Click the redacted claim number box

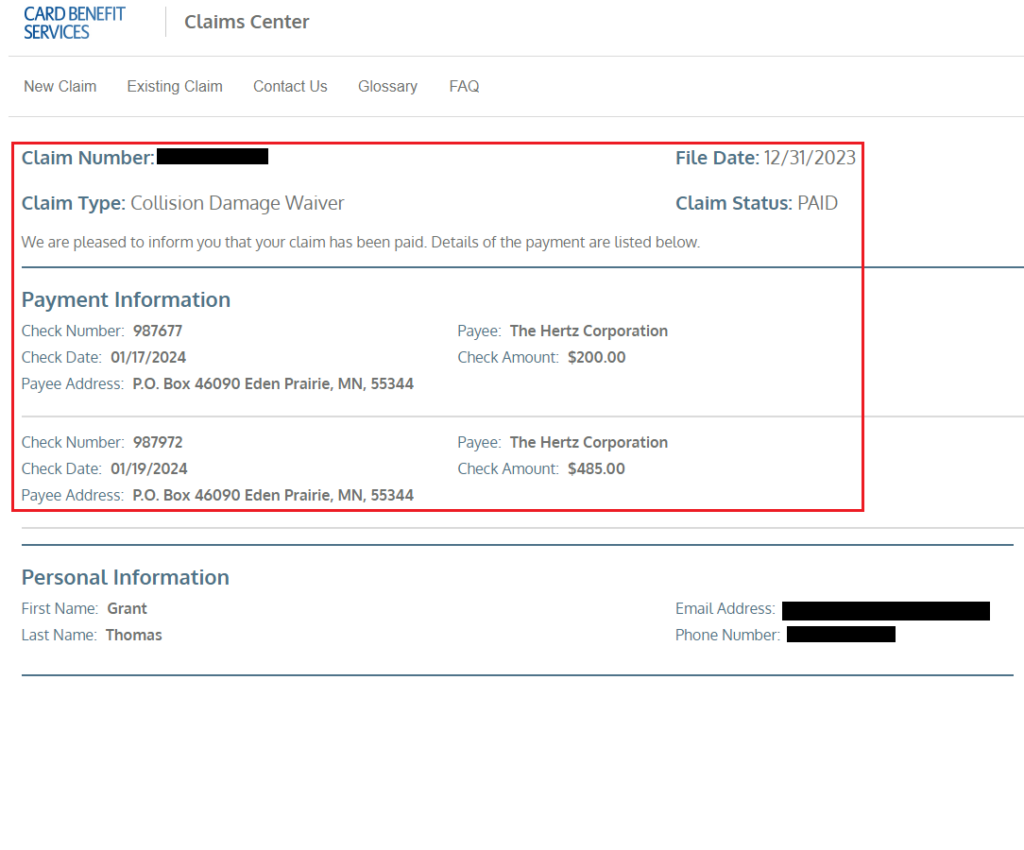pyautogui.click(x=212, y=156)
